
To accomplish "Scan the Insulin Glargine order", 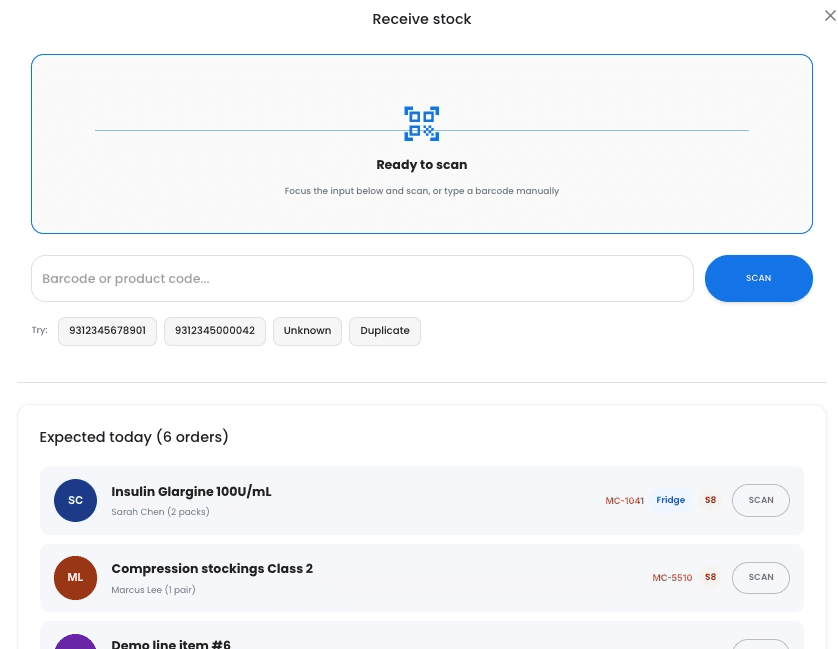I will pos(761,500).
